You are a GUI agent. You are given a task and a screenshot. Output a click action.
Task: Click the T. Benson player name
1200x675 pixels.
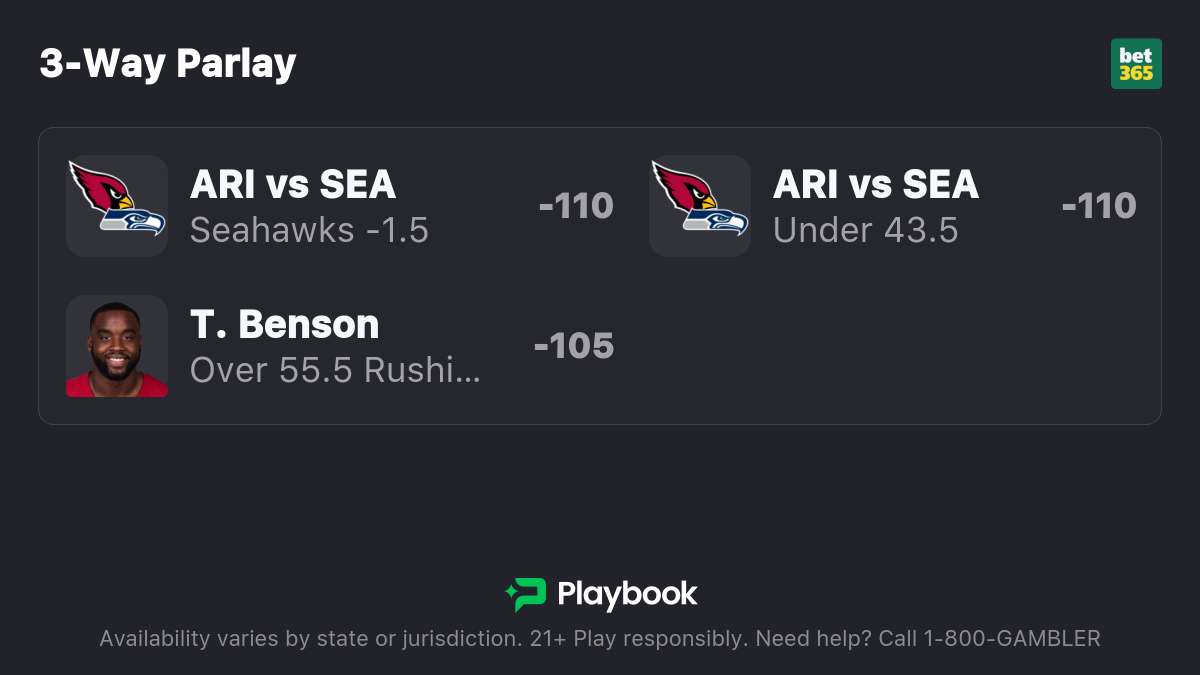[285, 325]
